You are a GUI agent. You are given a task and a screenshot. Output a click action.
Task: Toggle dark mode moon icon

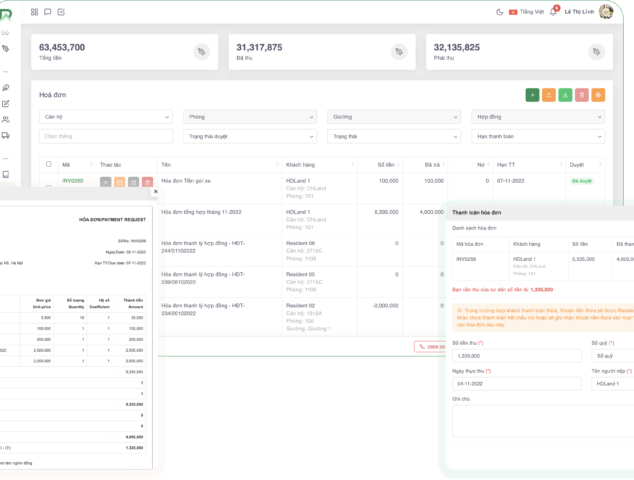(500, 12)
